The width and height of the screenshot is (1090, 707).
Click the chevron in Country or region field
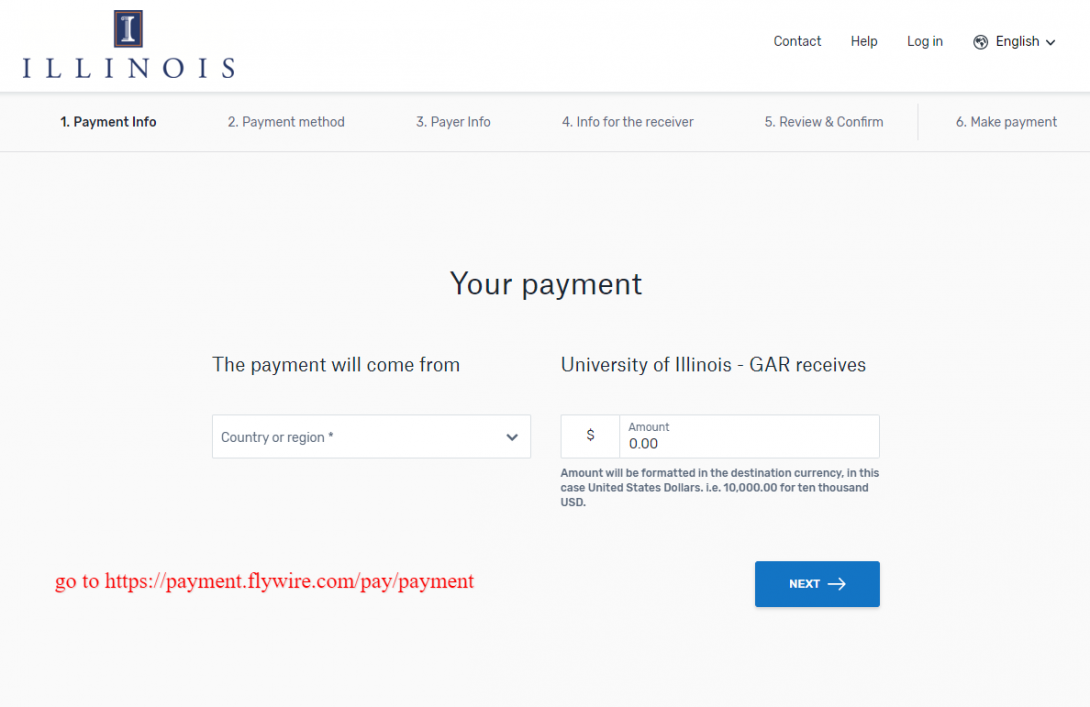(512, 437)
